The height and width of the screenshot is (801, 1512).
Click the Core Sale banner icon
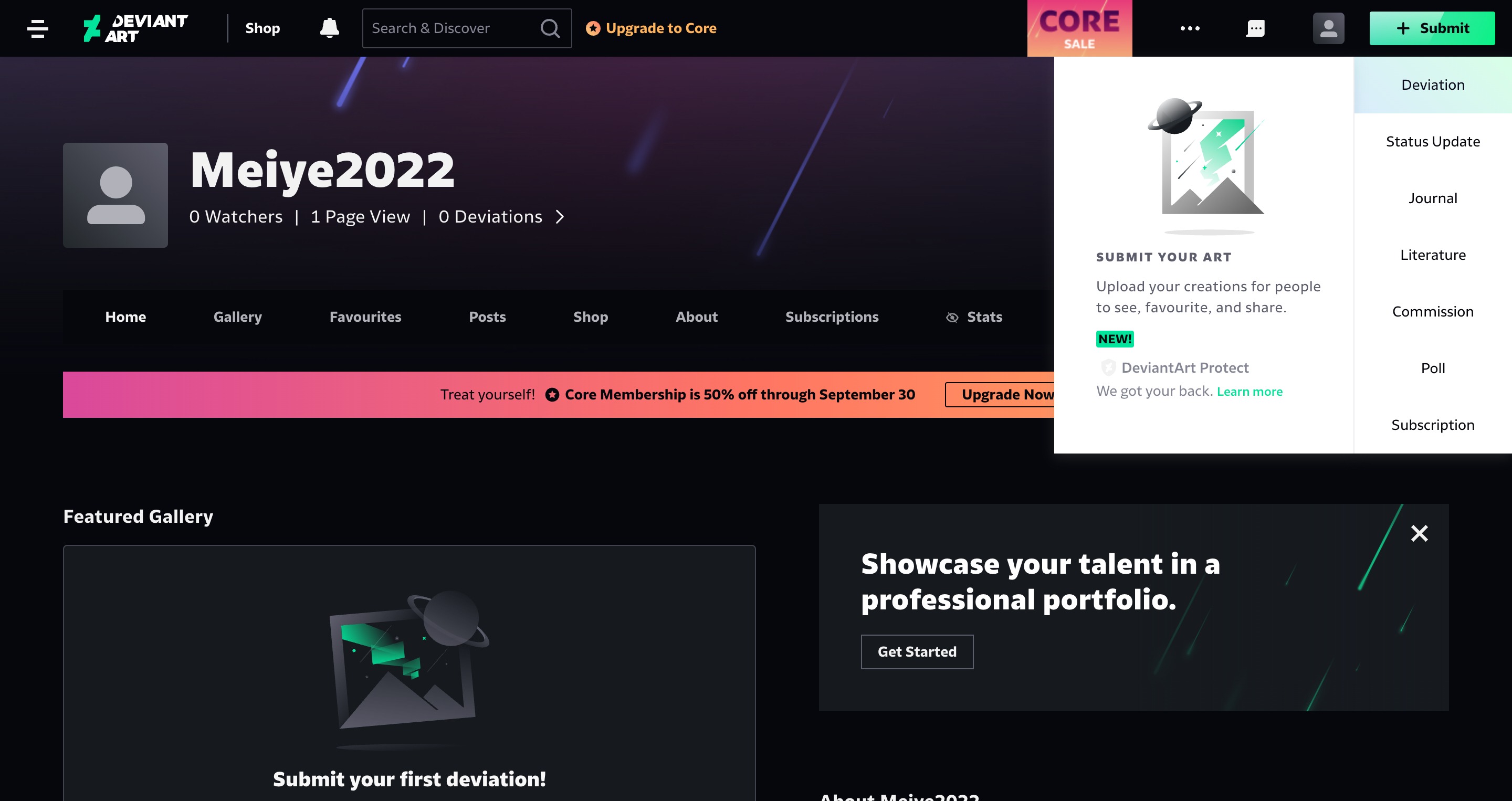[1079, 28]
